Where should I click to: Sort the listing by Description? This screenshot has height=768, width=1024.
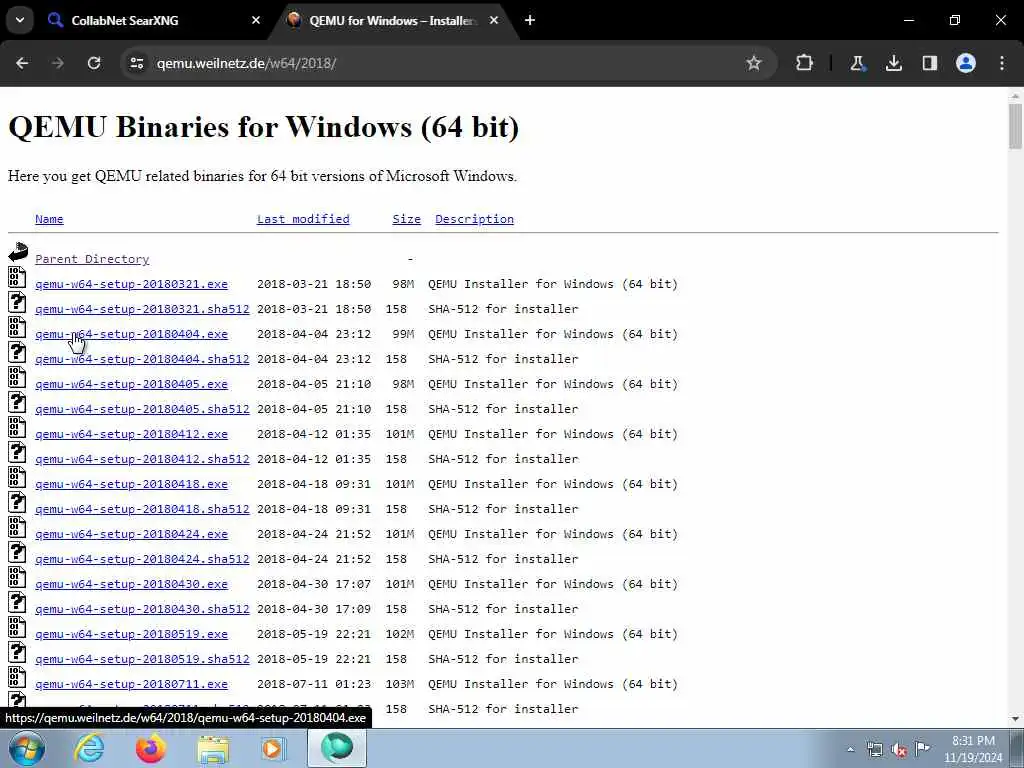pos(474,219)
